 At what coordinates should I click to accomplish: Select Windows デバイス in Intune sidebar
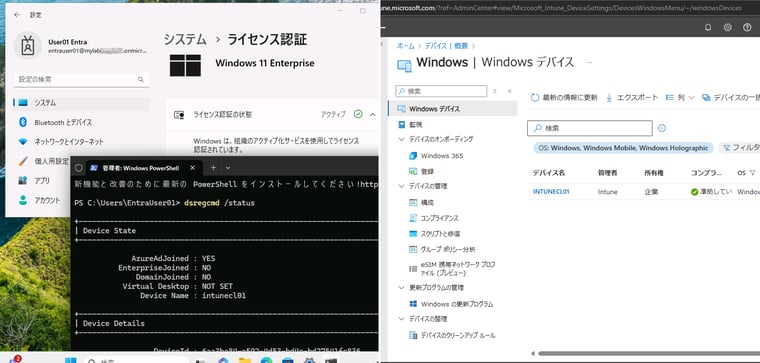point(453,109)
